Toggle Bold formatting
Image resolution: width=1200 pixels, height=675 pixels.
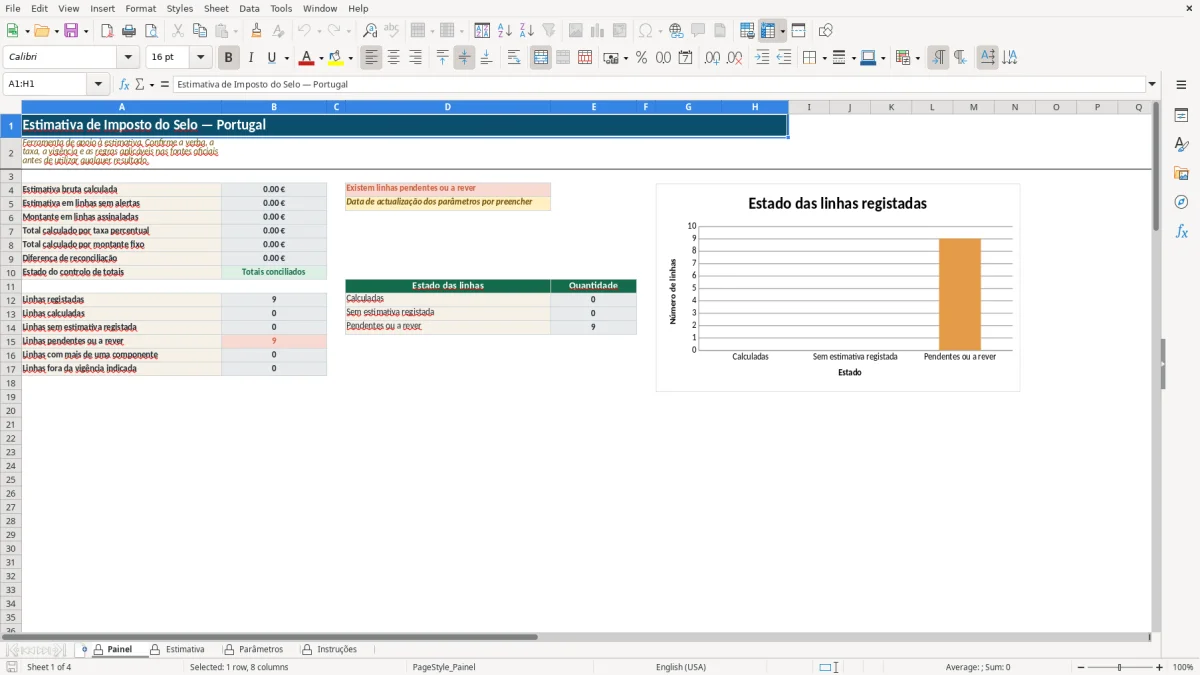tap(229, 58)
